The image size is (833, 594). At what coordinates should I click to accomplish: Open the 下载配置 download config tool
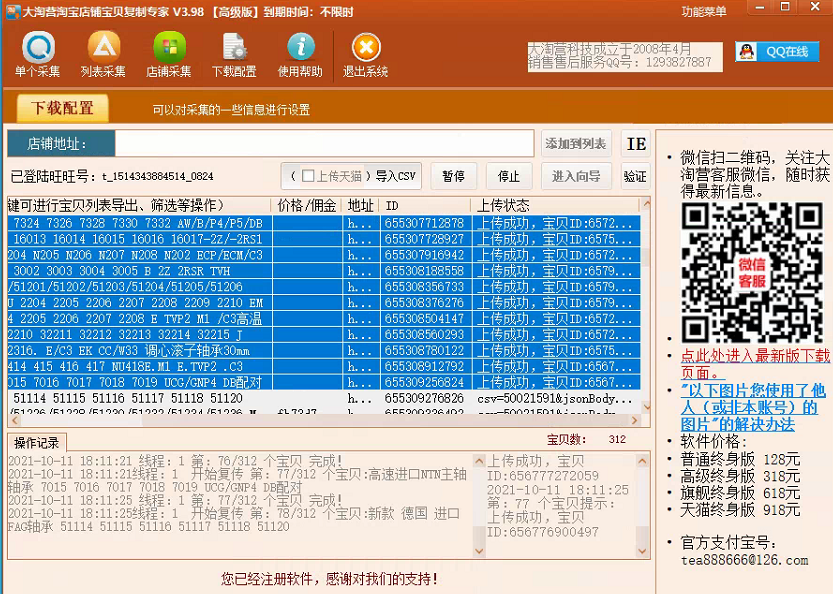(234, 54)
